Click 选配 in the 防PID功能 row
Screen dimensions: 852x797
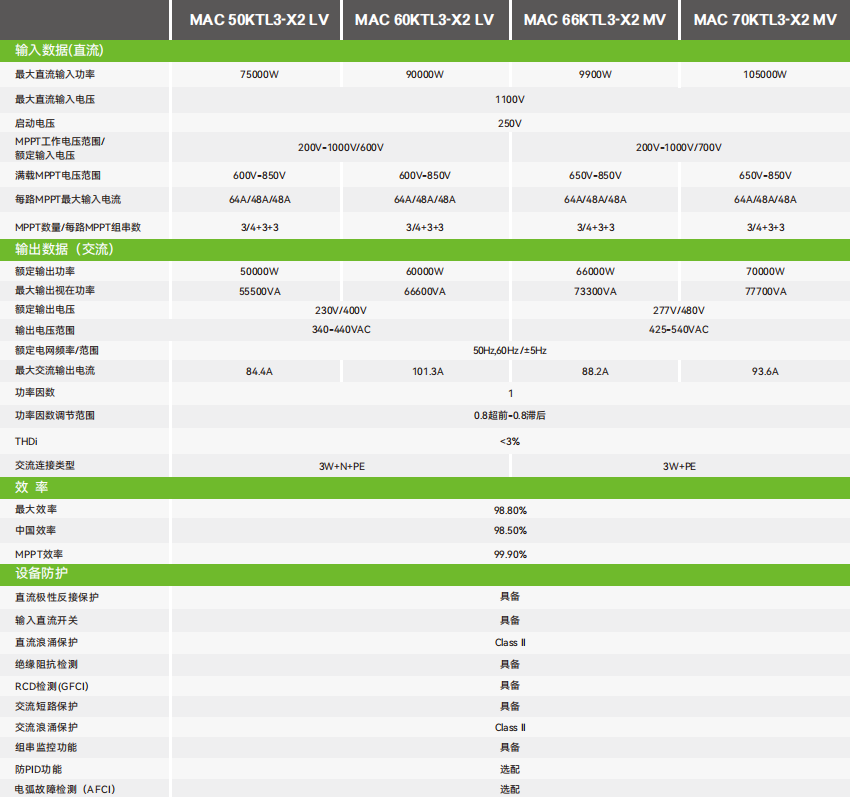click(x=510, y=769)
